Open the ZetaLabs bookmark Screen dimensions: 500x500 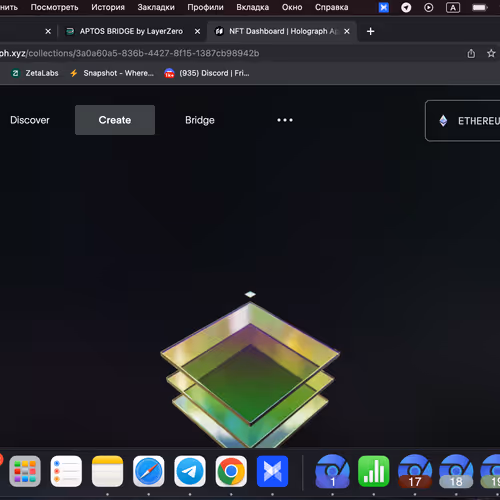point(35,73)
